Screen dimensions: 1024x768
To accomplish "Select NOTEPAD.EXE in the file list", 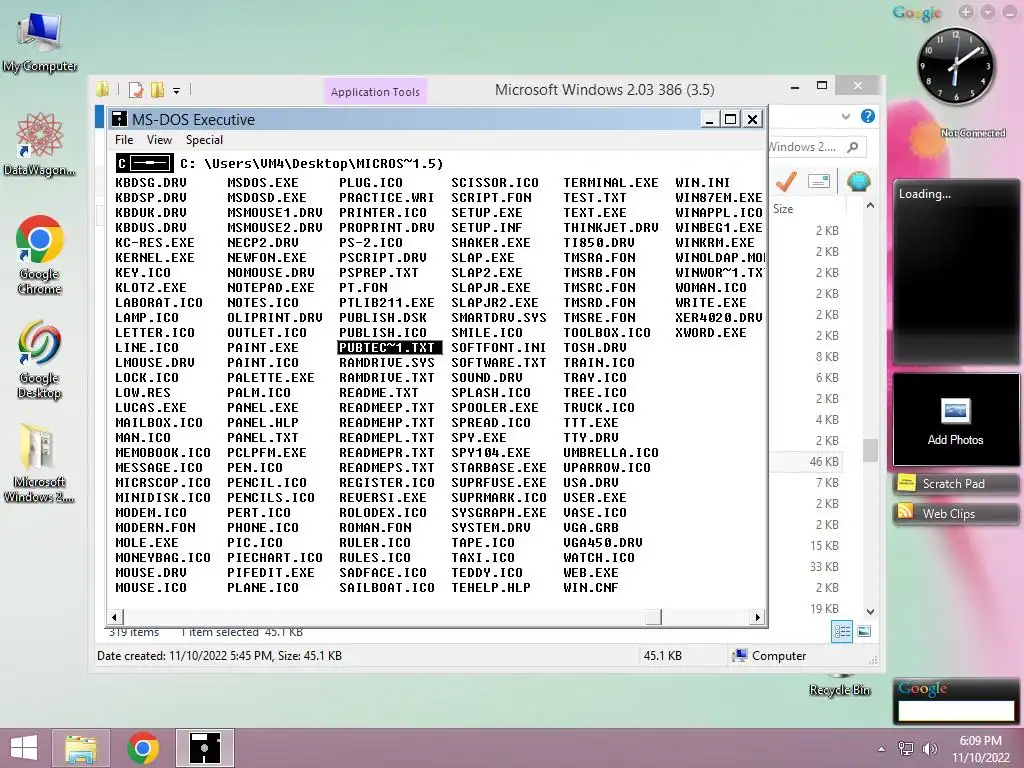I will point(271,288).
